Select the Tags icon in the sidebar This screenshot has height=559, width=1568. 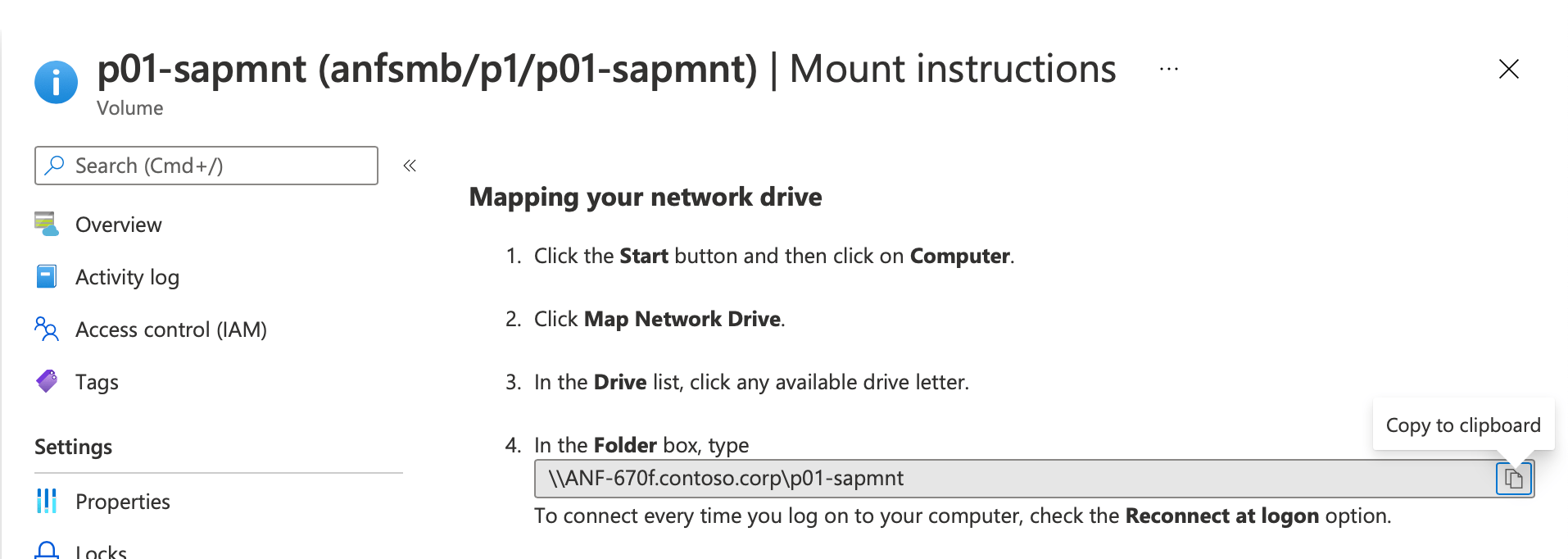[x=47, y=381]
